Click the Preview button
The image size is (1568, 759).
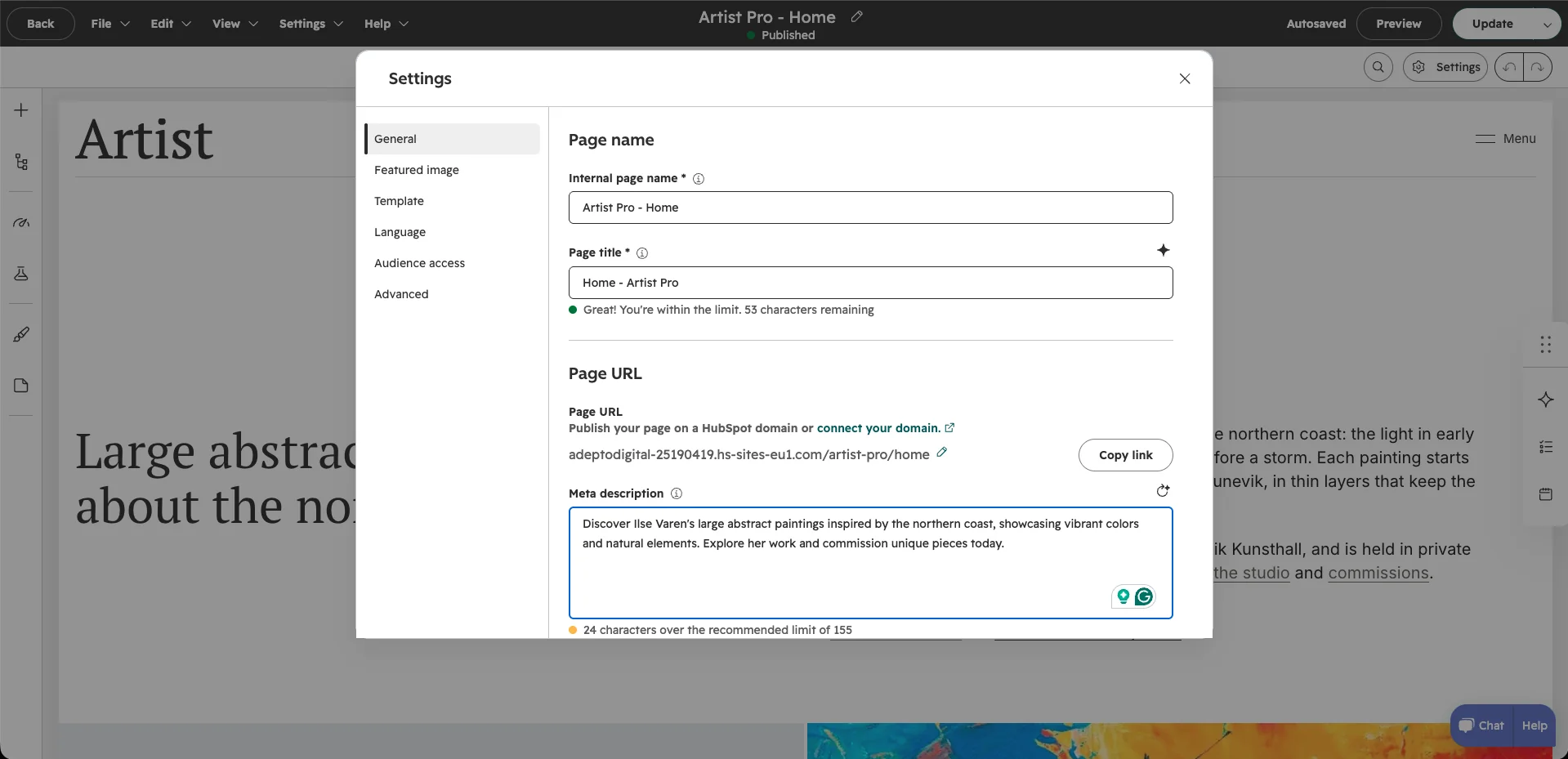tap(1398, 24)
